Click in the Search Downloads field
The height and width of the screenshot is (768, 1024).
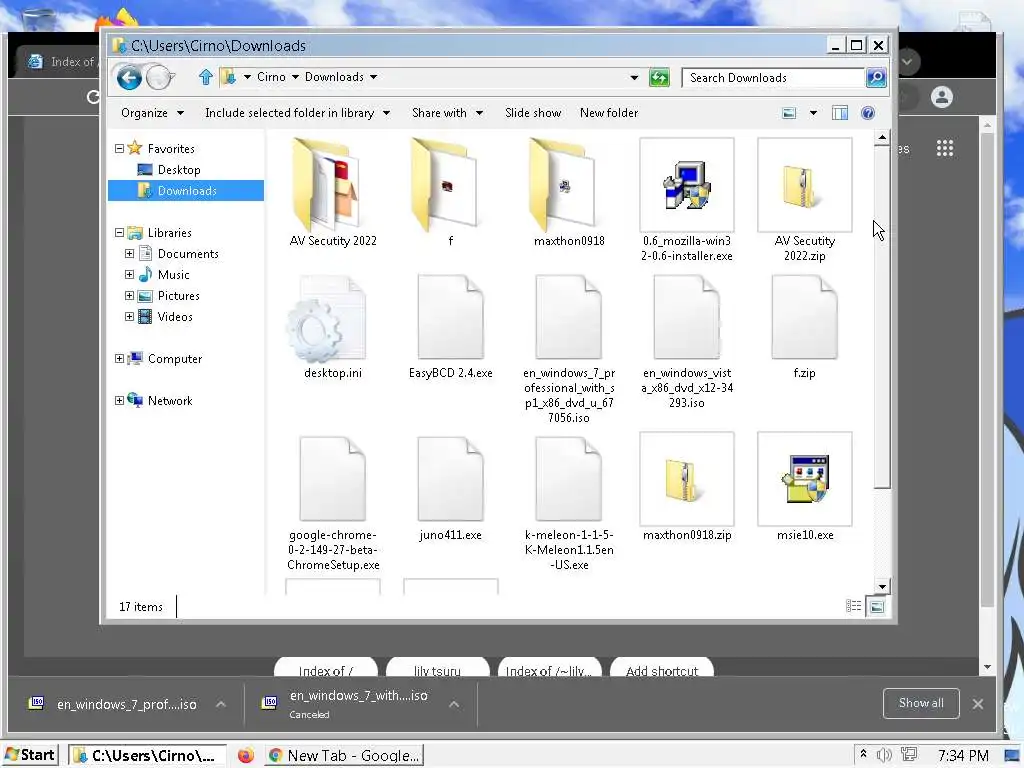pyautogui.click(x=773, y=78)
